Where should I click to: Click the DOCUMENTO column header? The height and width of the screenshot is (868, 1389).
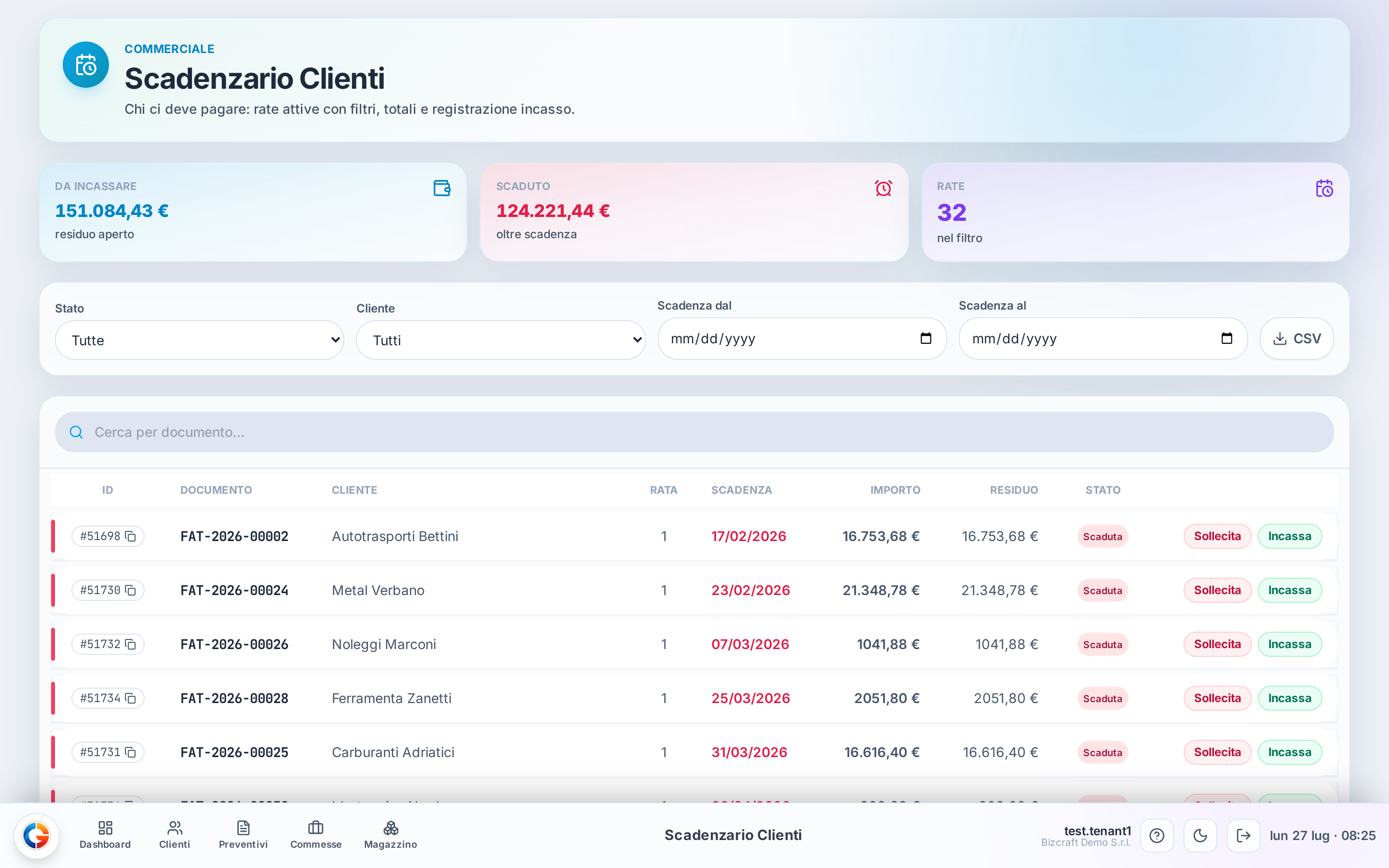(x=216, y=489)
